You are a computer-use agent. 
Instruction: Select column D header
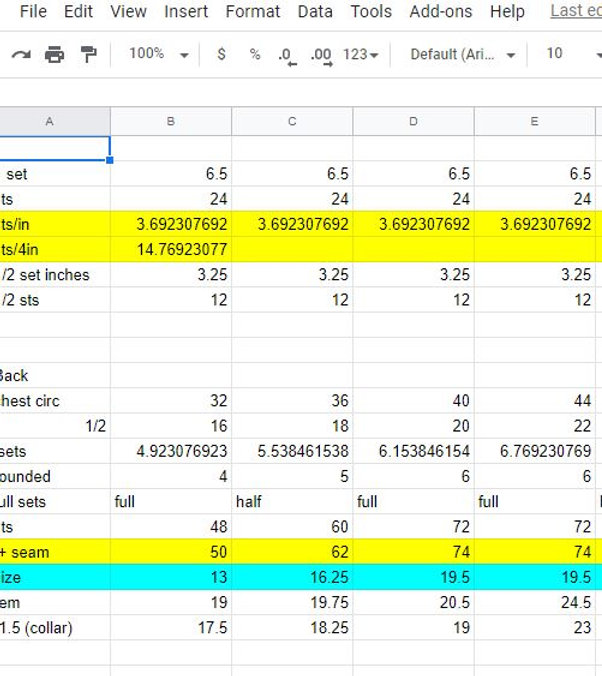point(413,121)
